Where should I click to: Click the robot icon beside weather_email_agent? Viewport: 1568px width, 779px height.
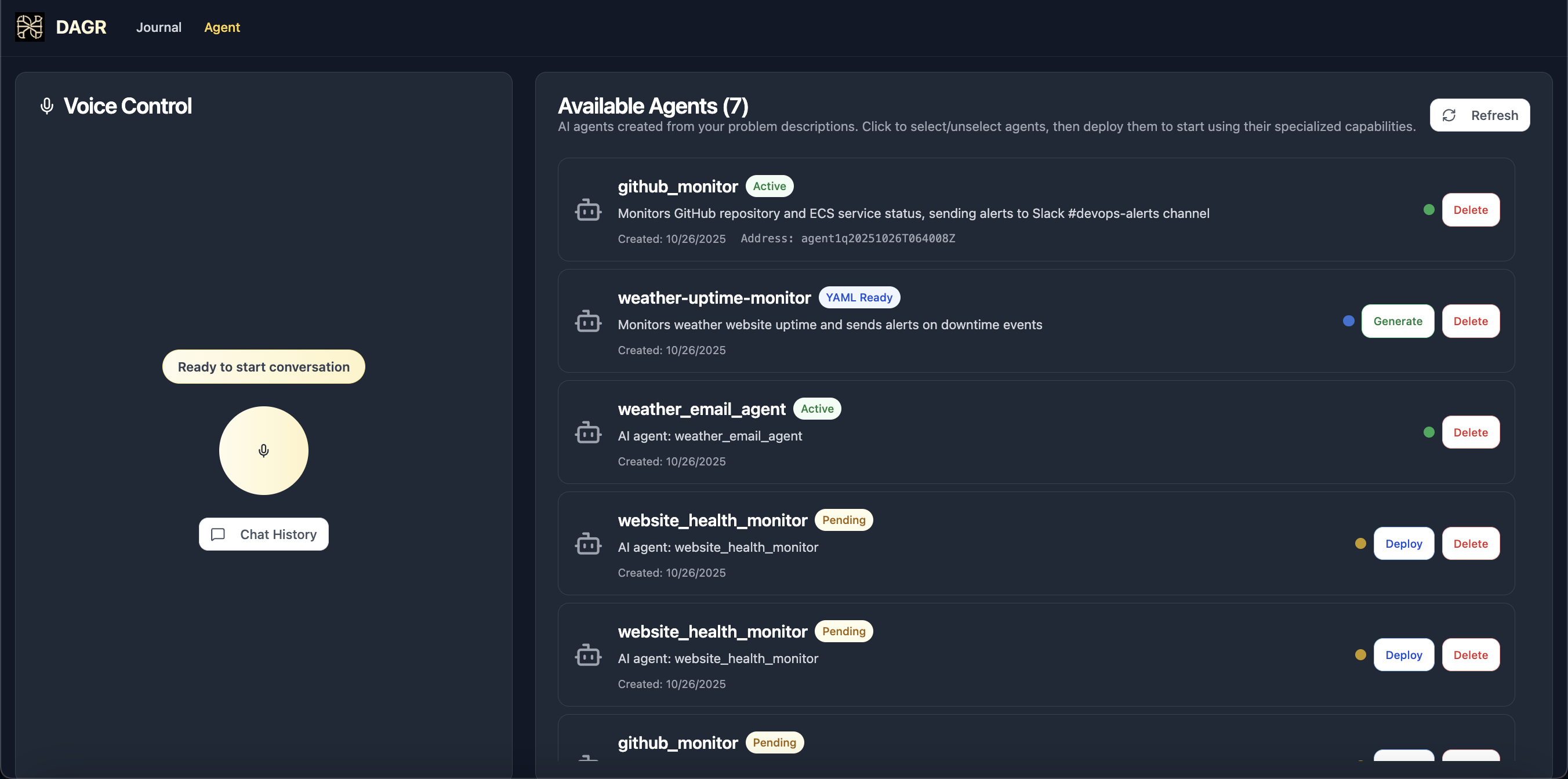point(588,433)
